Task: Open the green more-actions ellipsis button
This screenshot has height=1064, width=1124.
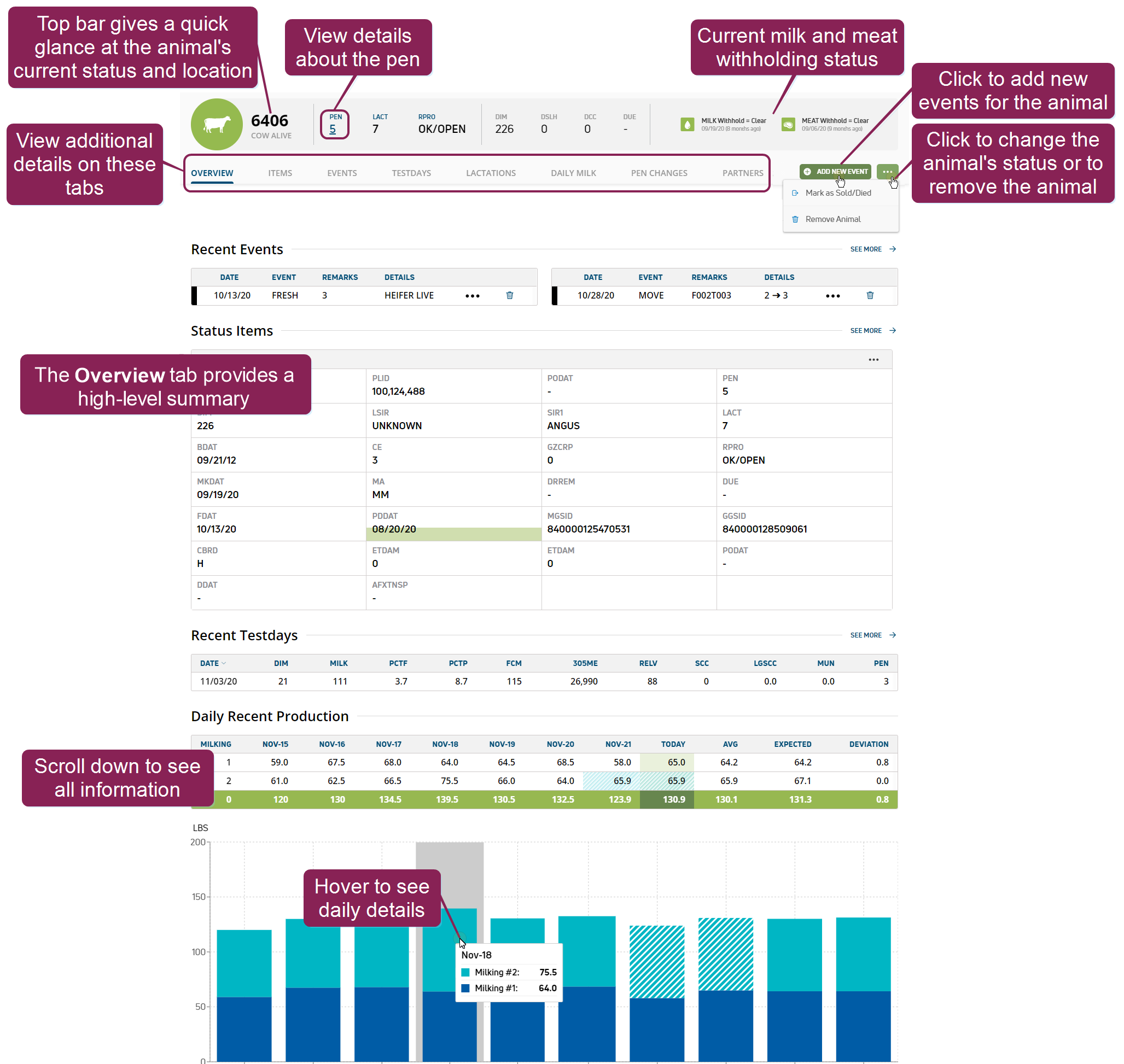Action: [x=887, y=171]
